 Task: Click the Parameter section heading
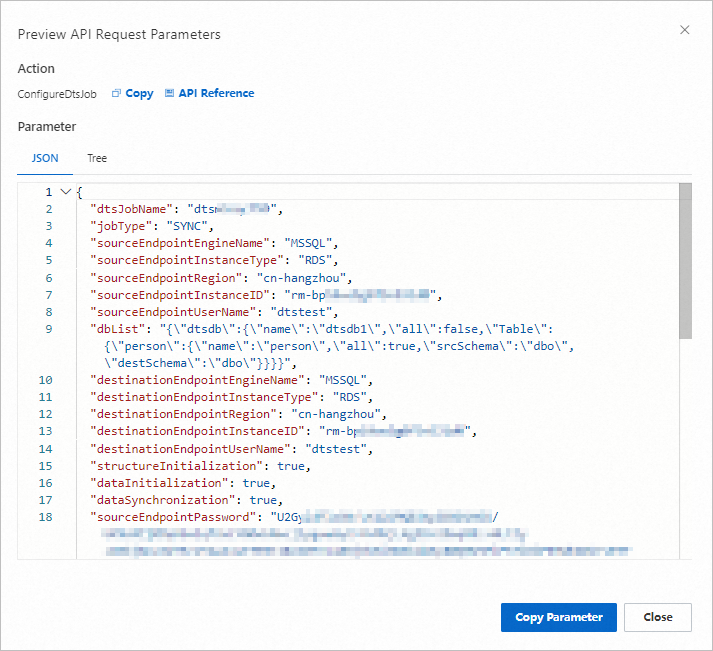point(47,126)
